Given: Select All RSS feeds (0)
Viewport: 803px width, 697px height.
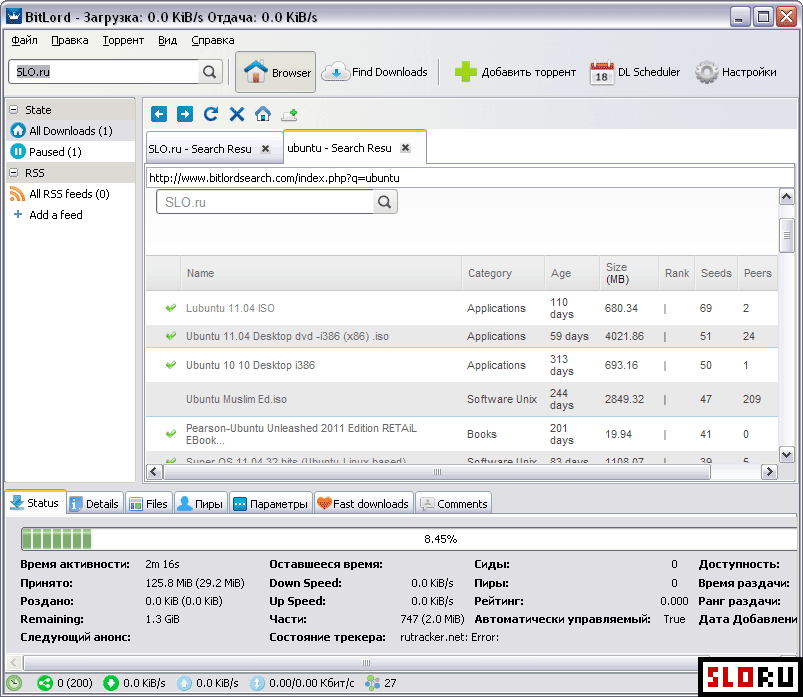Looking at the screenshot, I should tap(71, 194).
